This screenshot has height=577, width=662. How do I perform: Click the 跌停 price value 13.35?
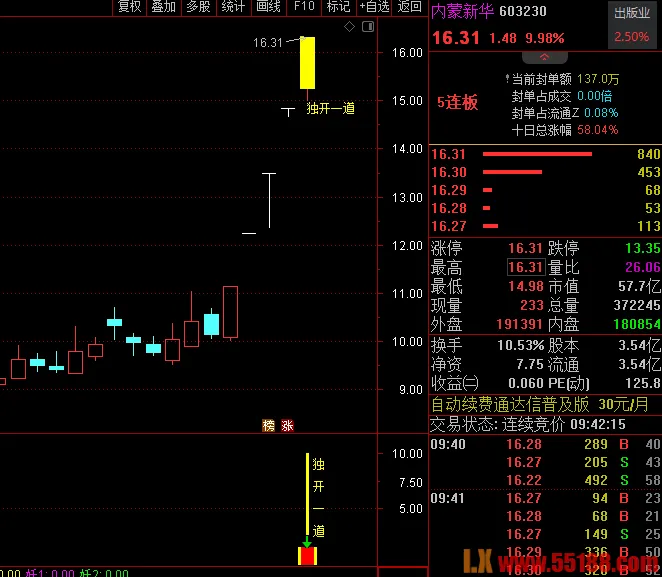tap(643, 248)
